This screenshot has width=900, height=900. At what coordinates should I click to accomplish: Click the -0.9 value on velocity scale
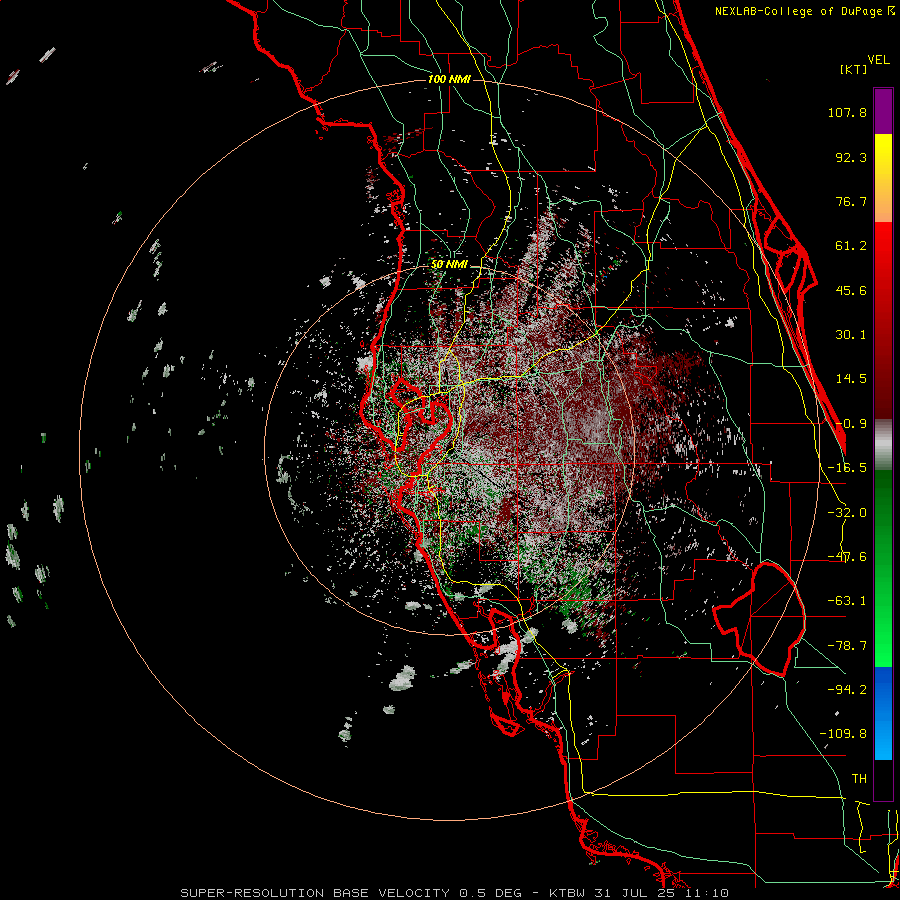[851, 424]
